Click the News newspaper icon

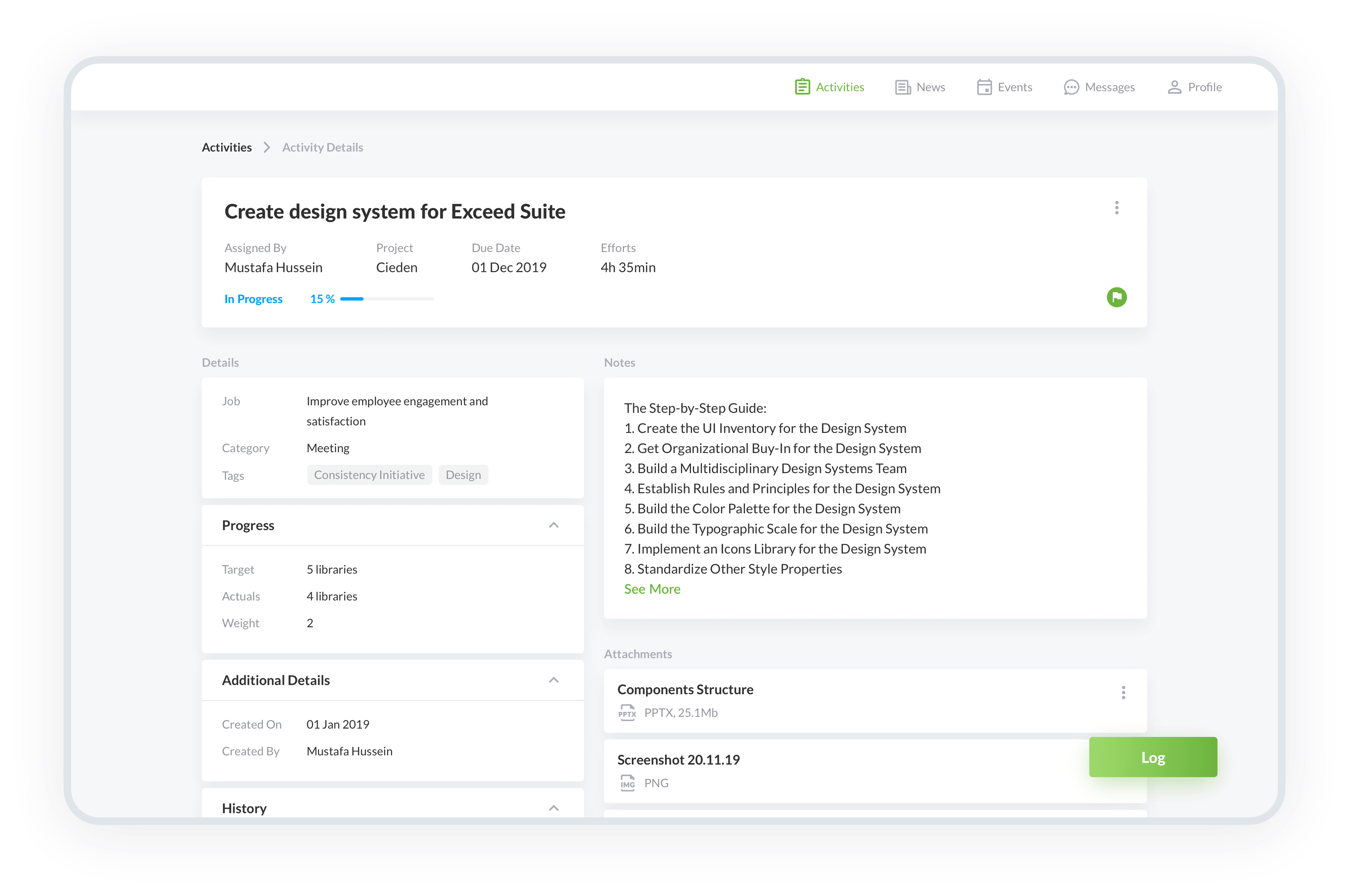(903, 88)
